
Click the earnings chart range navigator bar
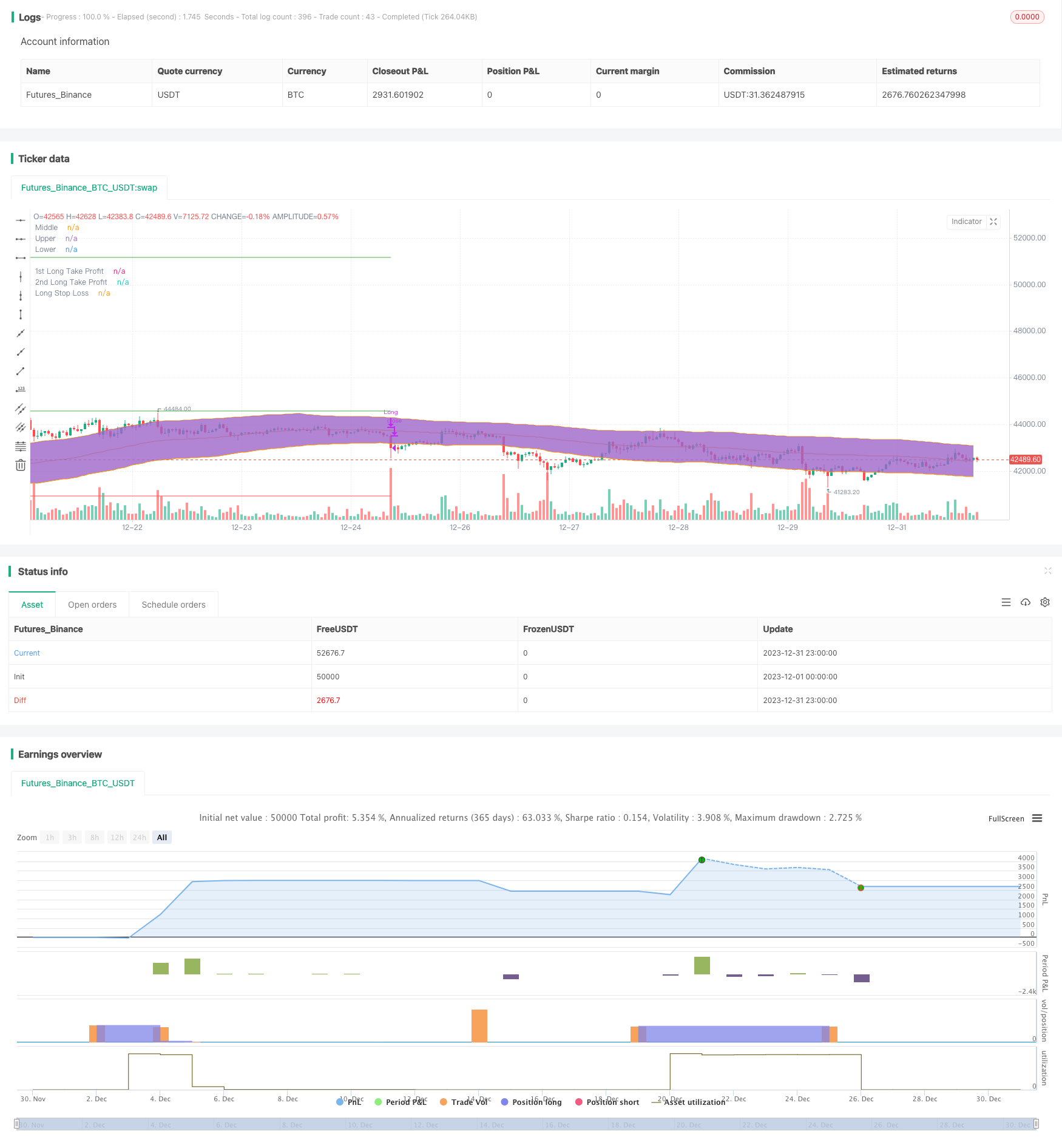click(527, 1124)
